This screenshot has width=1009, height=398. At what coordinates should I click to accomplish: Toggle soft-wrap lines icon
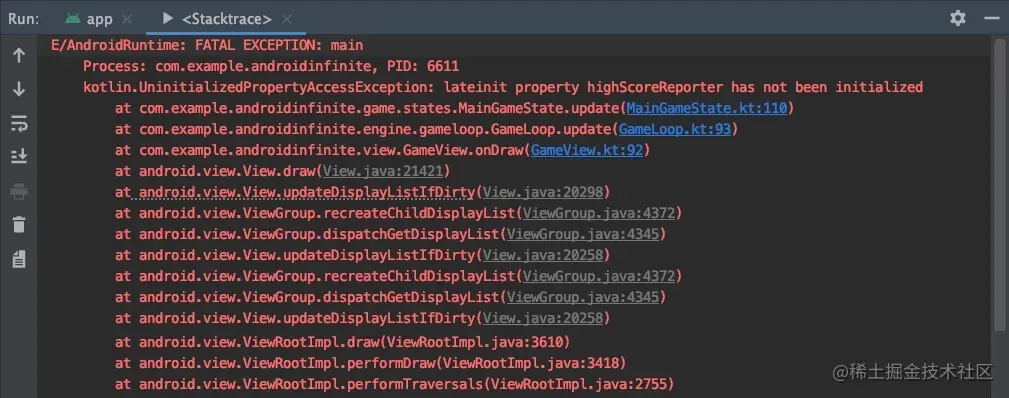19,124
